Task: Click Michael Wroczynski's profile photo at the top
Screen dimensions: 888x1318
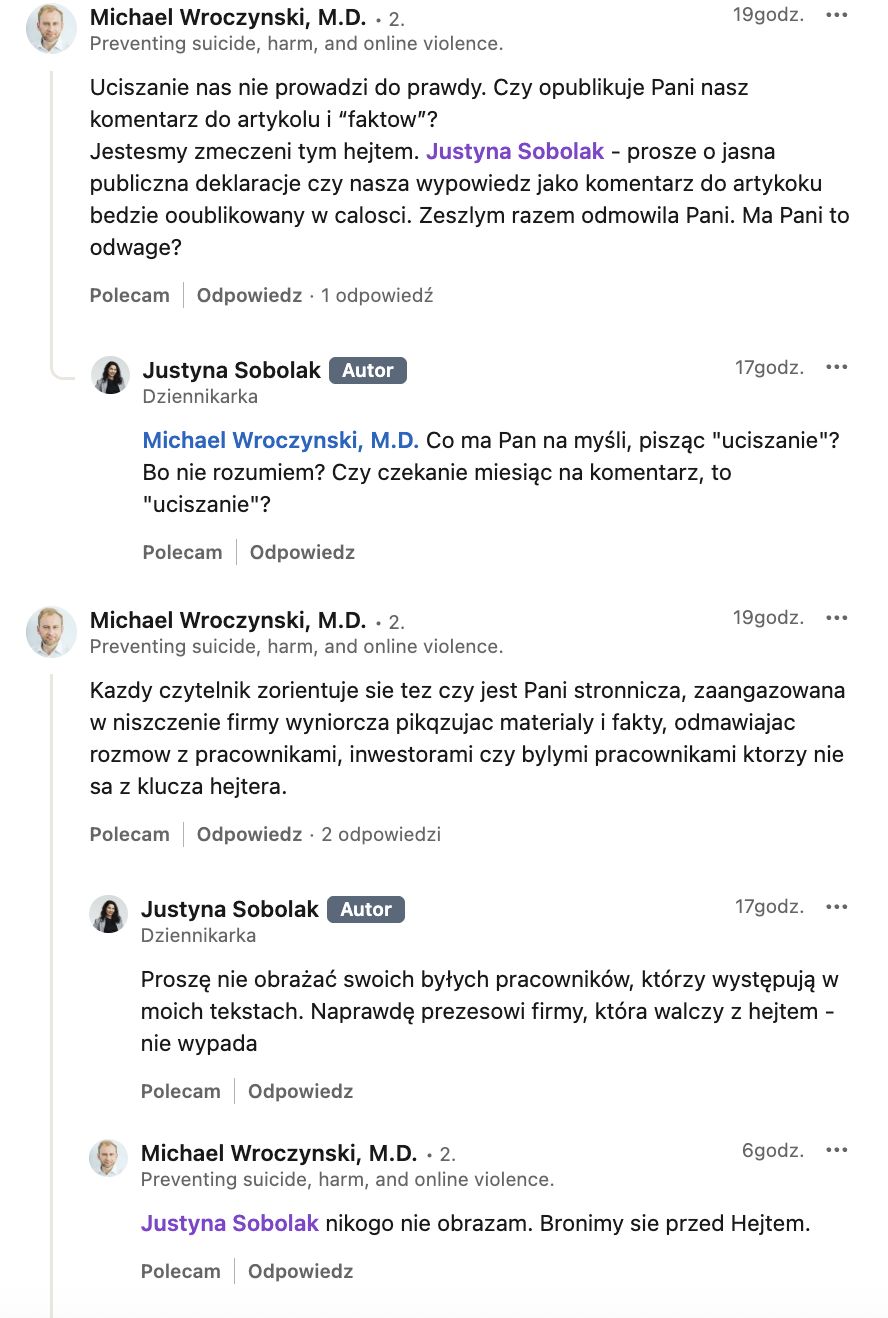Action: pos(50,27)
